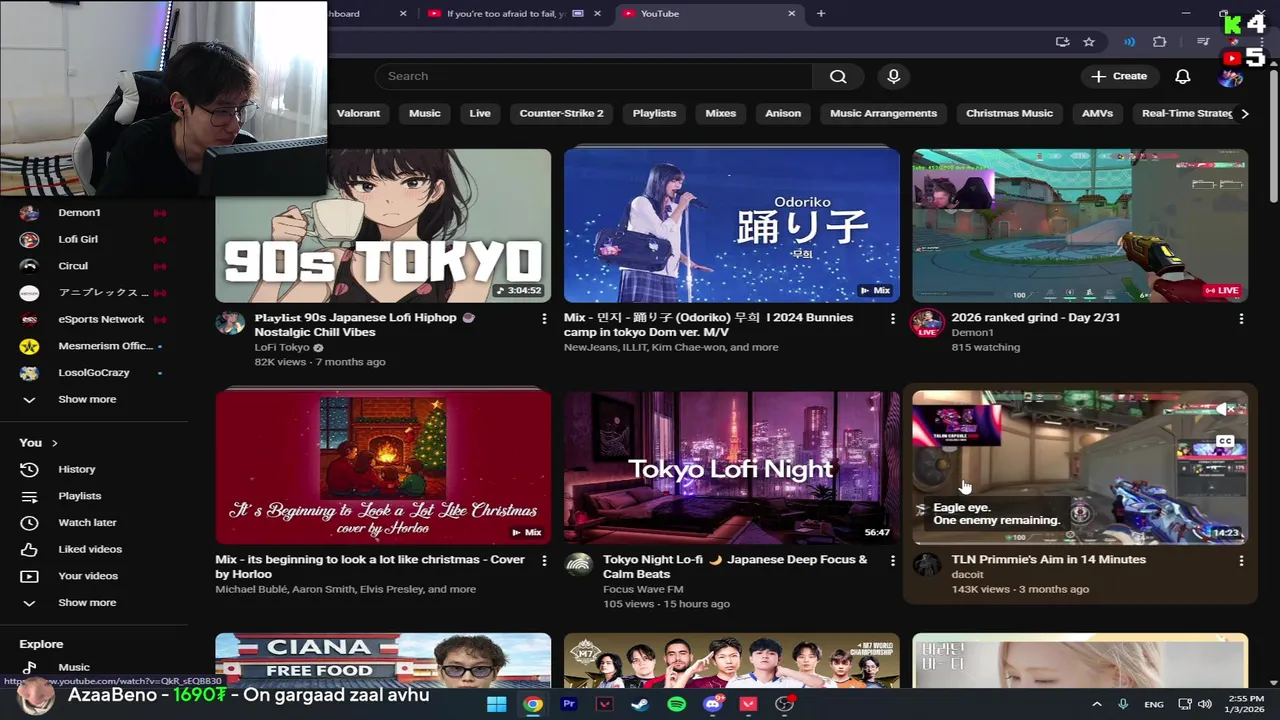Open Playlists icon in the You section
The height and width of the screenshot is (720, 1280).
[x=29, y=496]
